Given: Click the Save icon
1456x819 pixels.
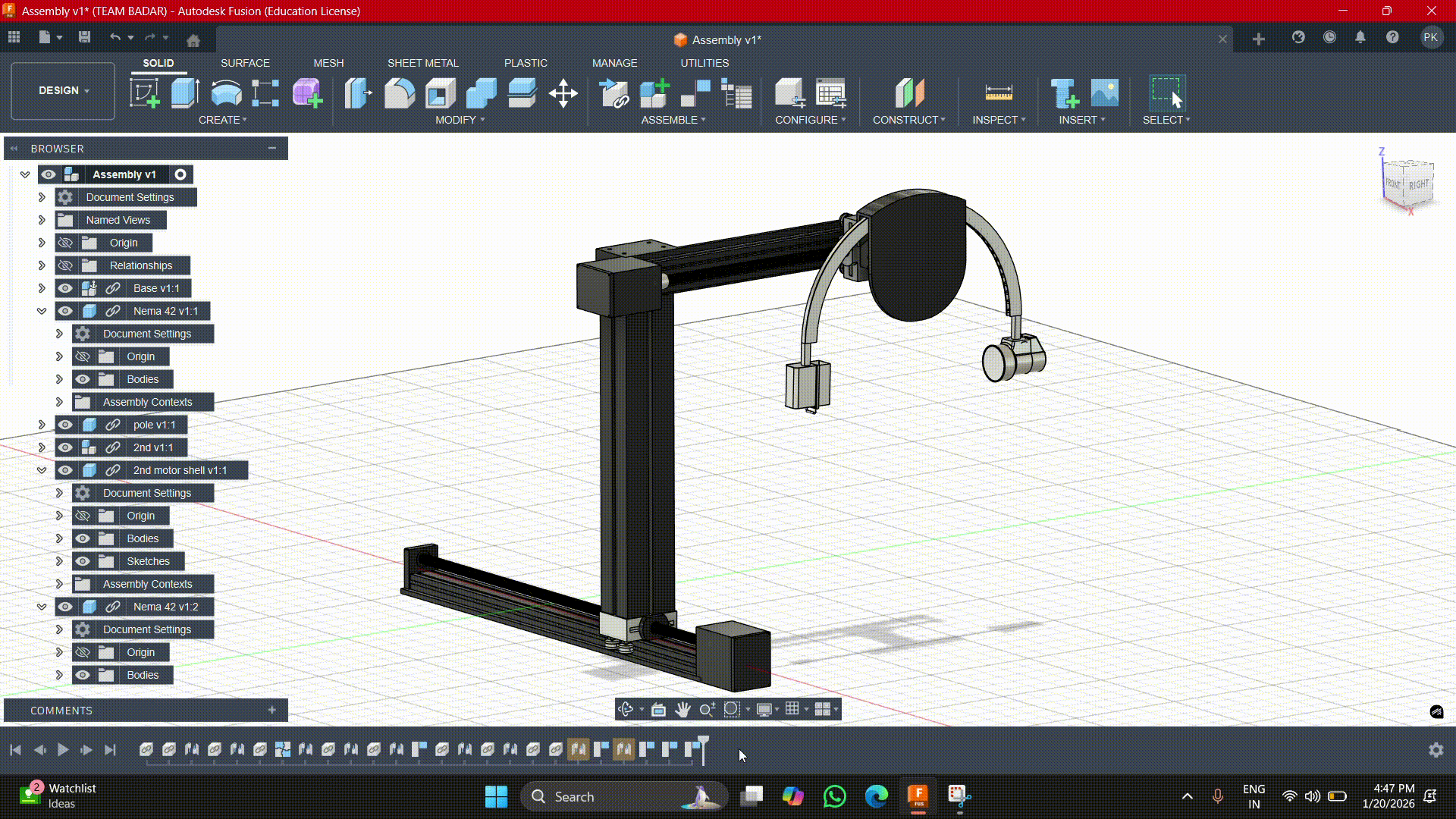Looking at the screenshot, I should (x=84, y=37).
